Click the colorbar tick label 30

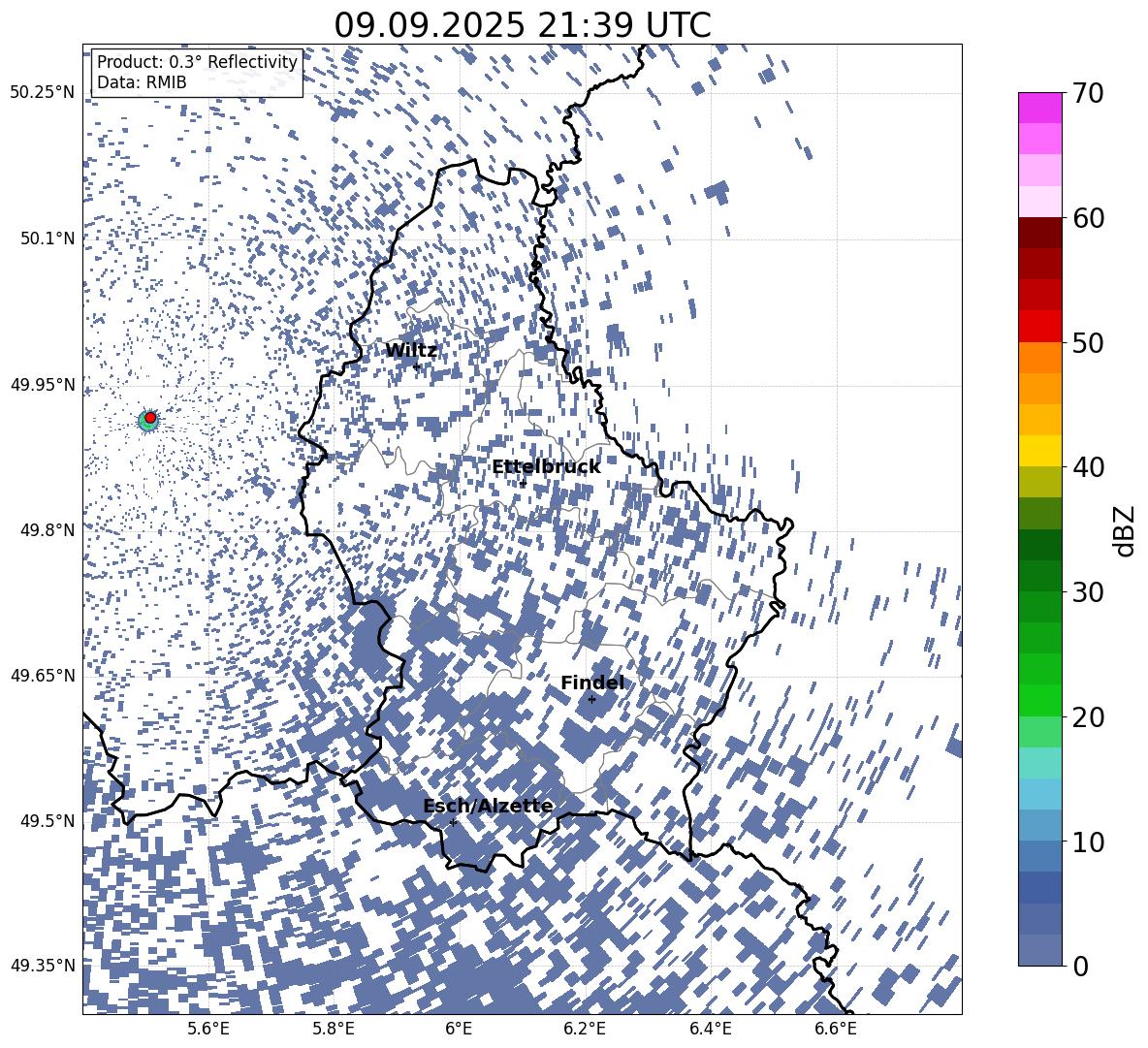pyautogui.click(x=1088, y=592)
